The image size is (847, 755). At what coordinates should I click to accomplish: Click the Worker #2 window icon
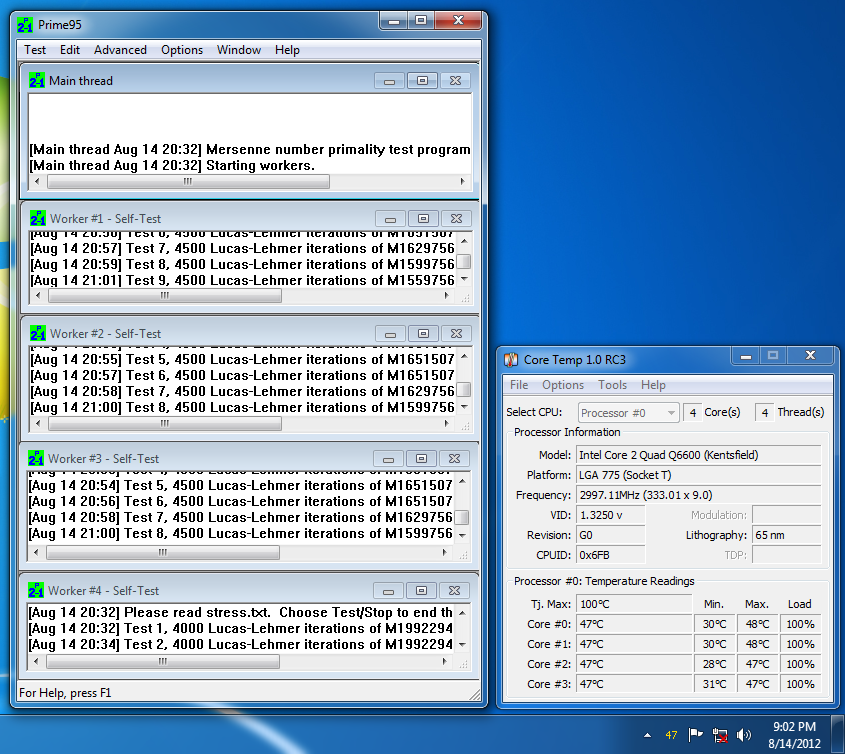(x=38, y=334)
